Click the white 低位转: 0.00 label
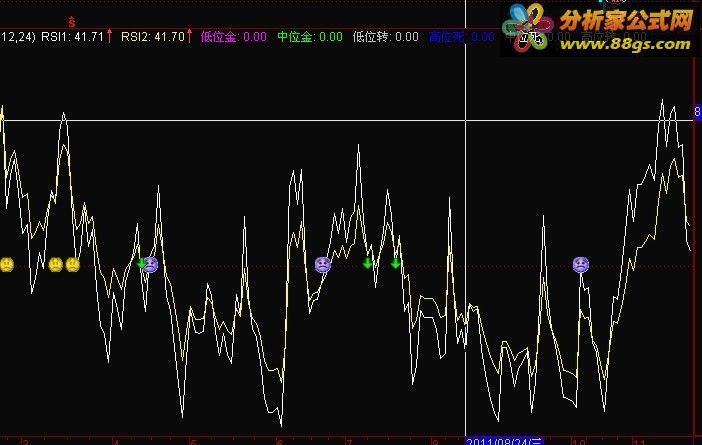 385,37
